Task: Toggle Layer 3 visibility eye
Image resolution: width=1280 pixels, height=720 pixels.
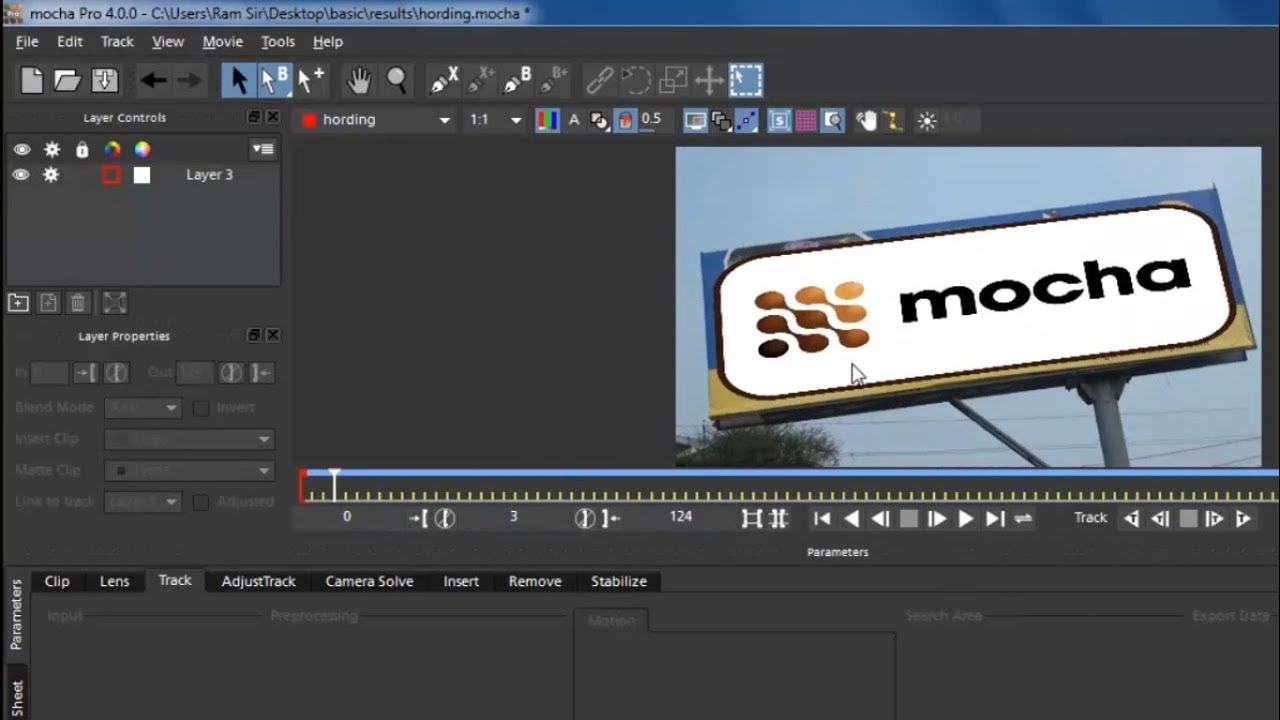Action: tap(21, 175)
